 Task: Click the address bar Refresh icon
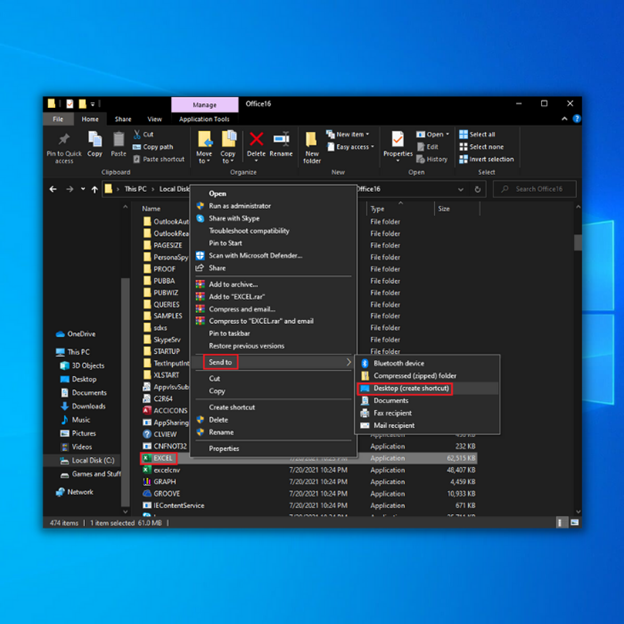coord(478,189)
